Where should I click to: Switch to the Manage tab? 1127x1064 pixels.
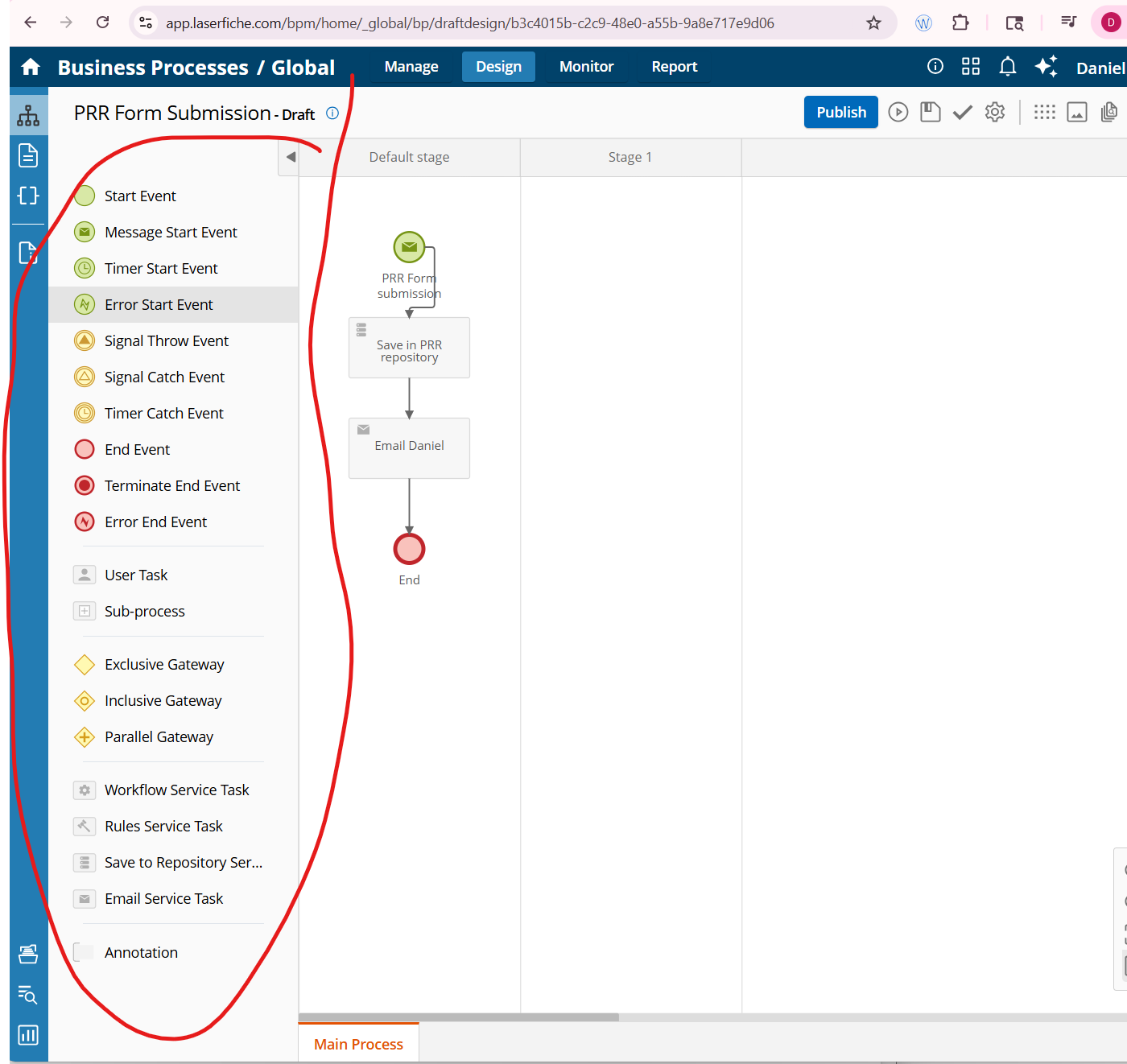pyautogui.click(x=411, y=67)
